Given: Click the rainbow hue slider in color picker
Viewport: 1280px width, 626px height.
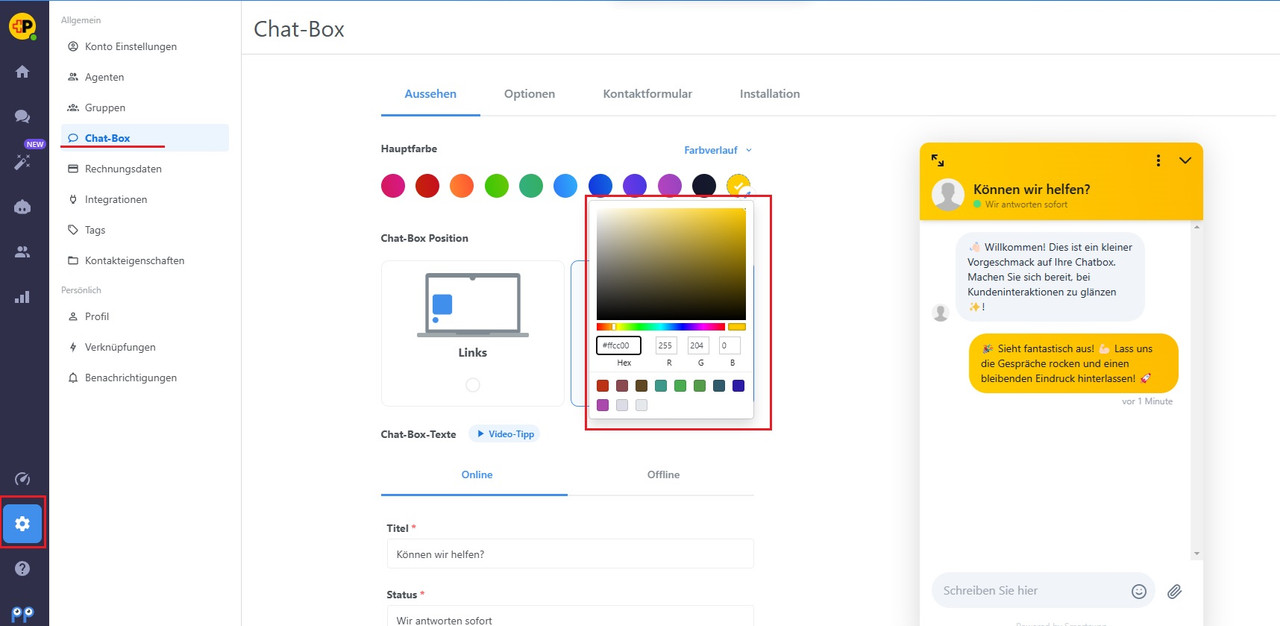Looking at the screenshot, I should pyautogui.click(x=661, y=327).
